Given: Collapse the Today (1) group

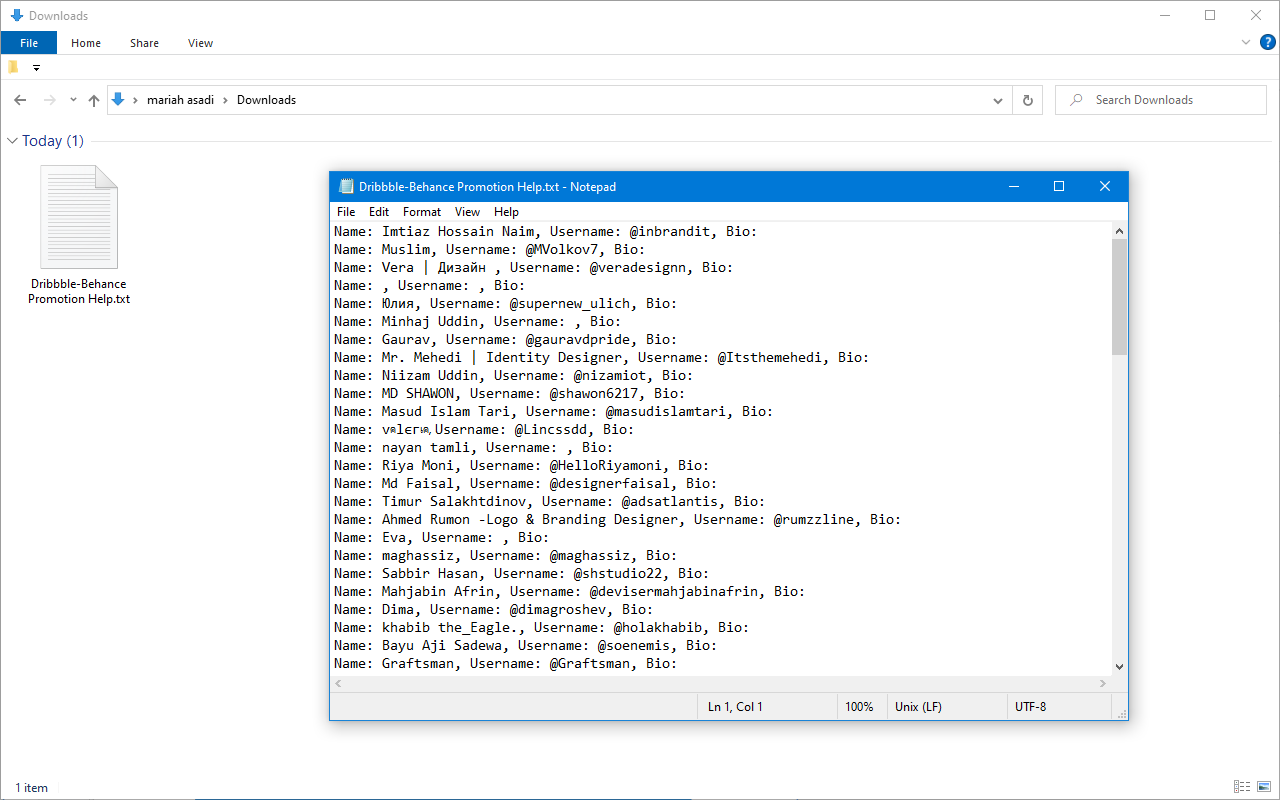Looking at the screenshot, I should point(12,141).
